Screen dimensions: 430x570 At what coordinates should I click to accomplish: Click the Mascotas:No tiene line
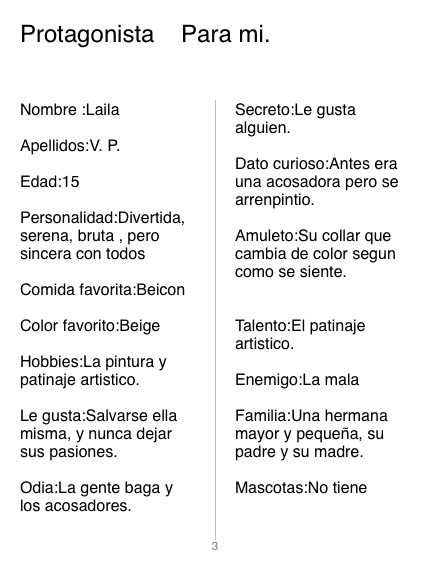(x=301, y=488)
